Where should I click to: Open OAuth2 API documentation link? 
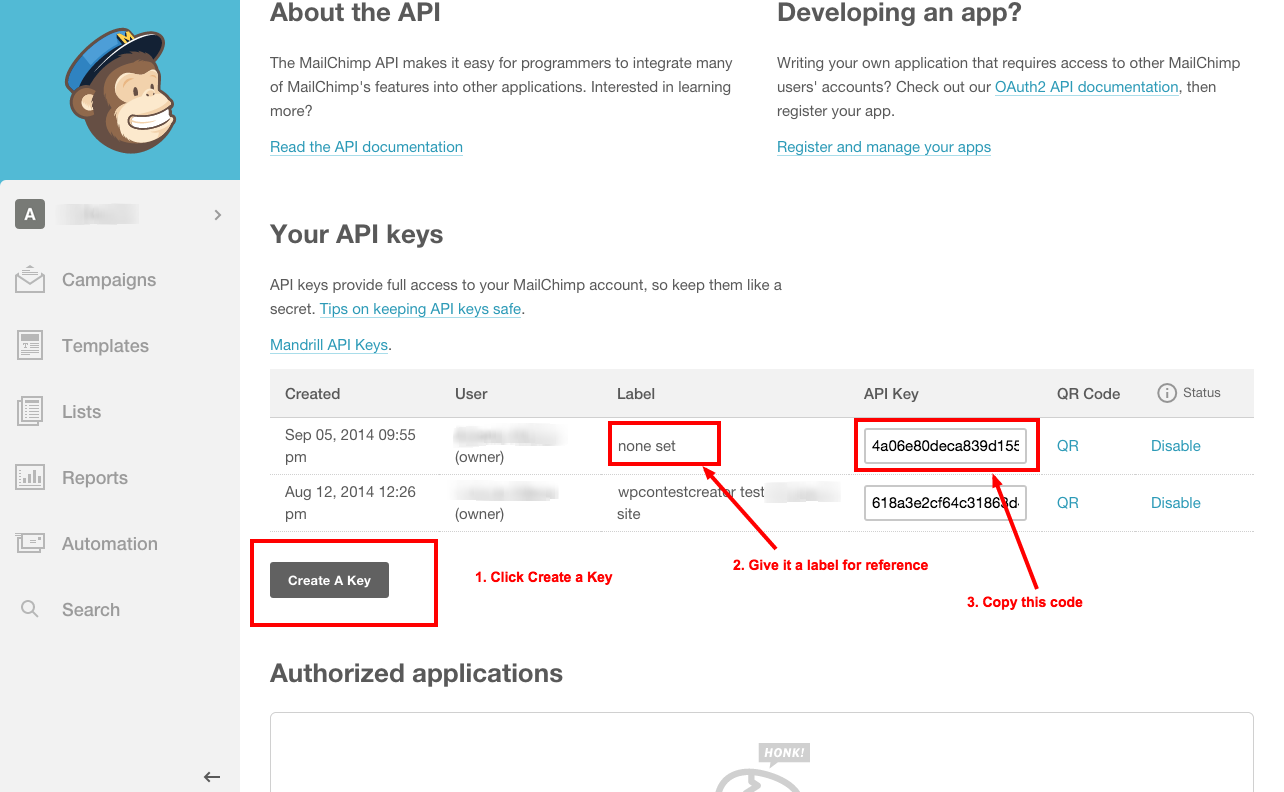coord(1087,87)
